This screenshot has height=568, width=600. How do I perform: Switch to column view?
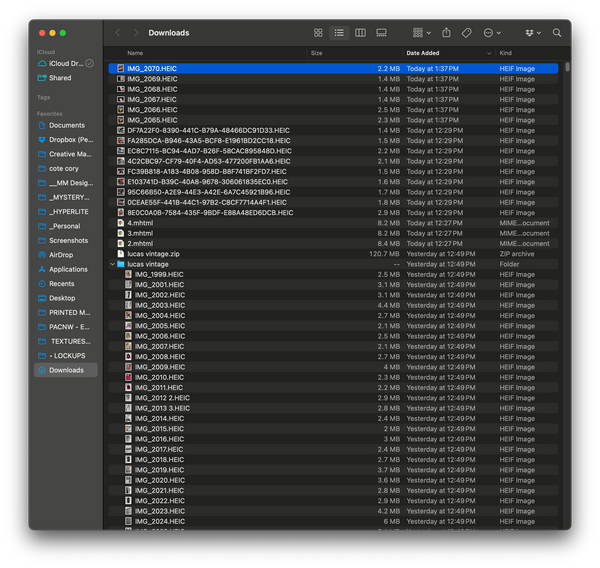pos(360,33)
